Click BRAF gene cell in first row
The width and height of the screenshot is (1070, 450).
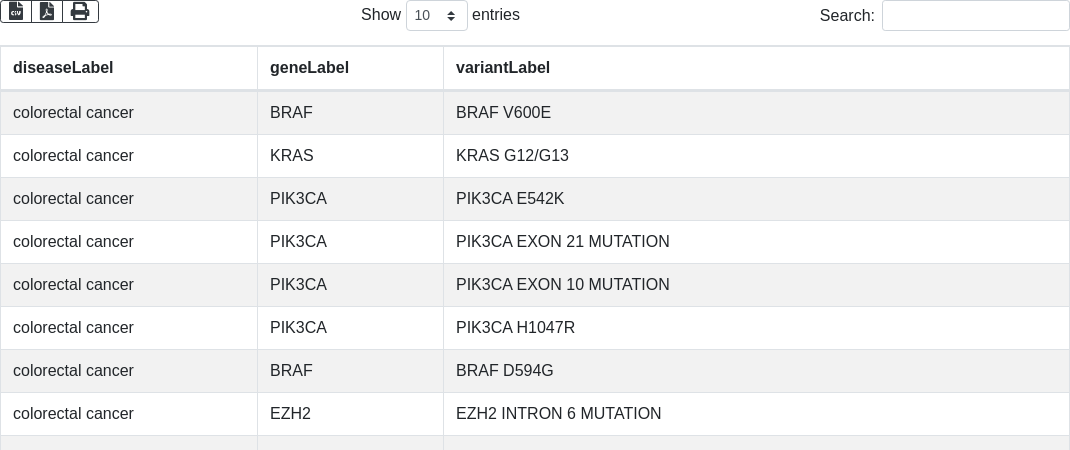click(x=350, y=113)
